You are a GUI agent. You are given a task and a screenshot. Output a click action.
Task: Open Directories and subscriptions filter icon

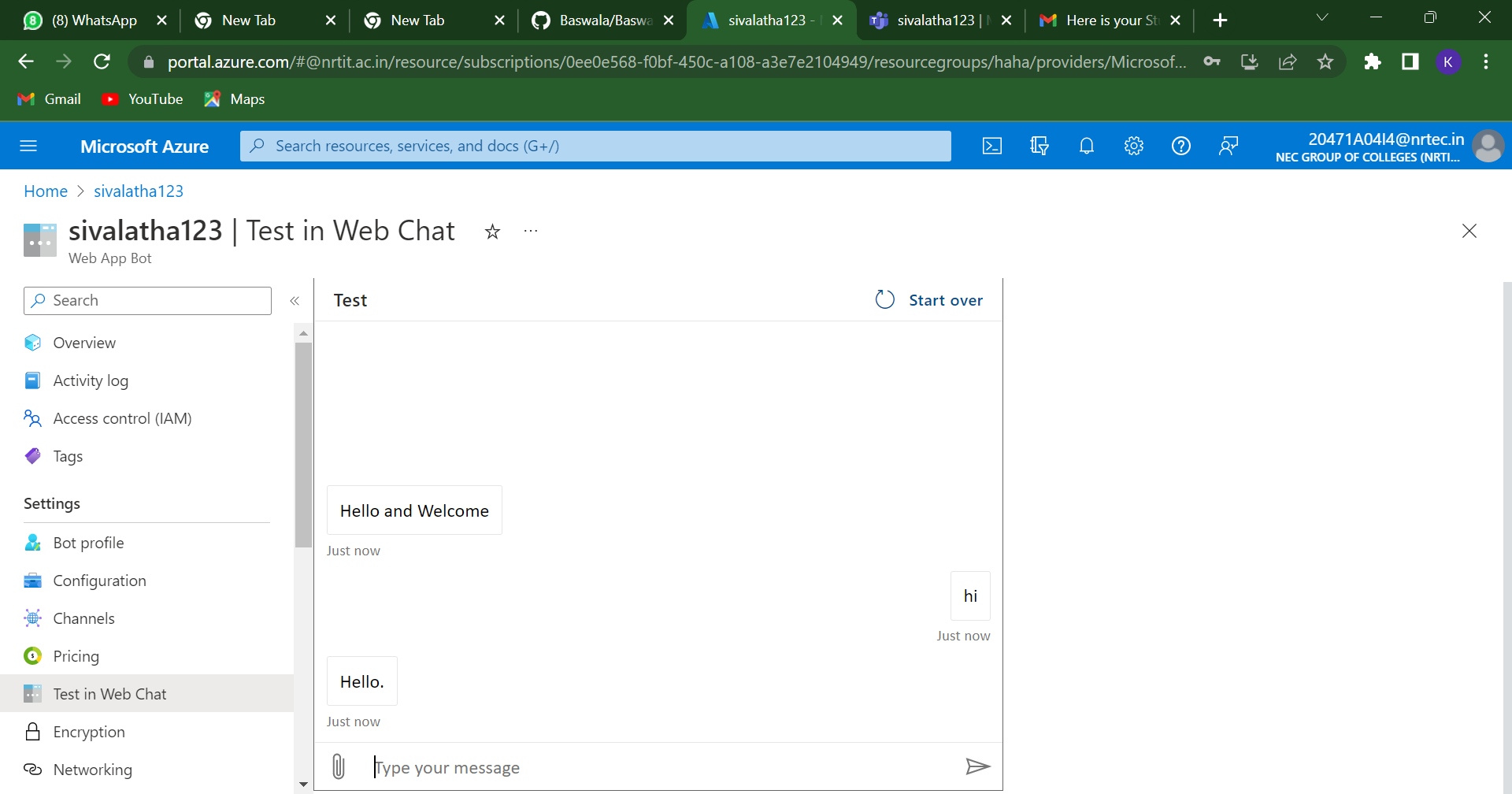click(x=1039, y=146)
